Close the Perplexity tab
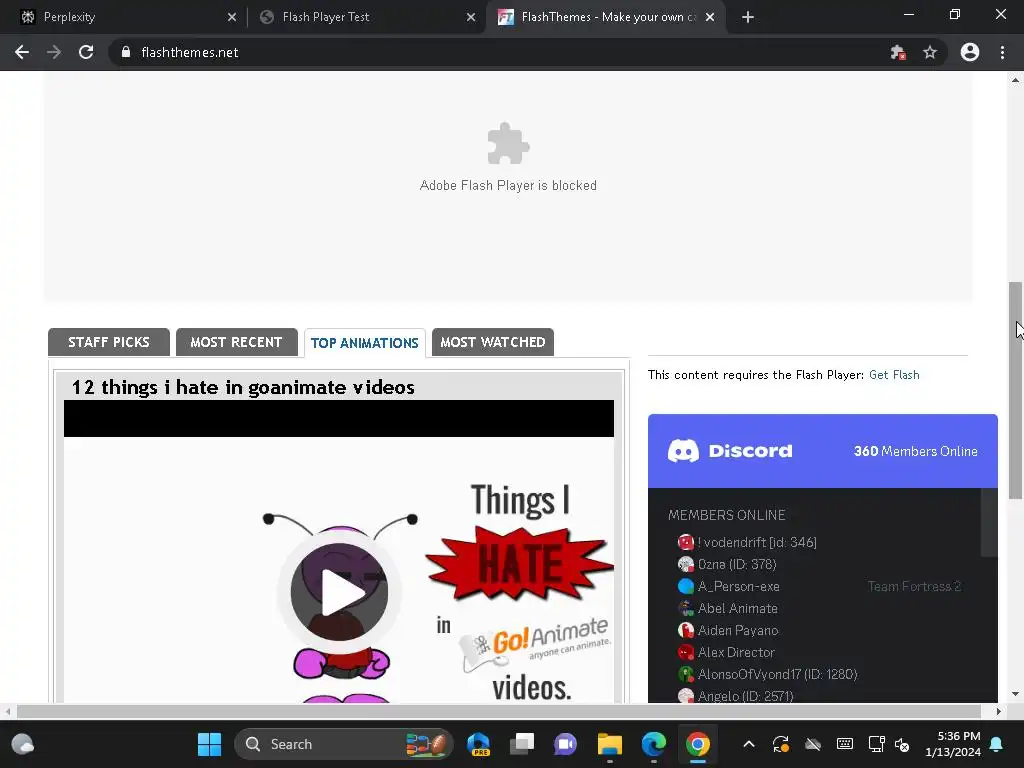 tap(232, 17)
